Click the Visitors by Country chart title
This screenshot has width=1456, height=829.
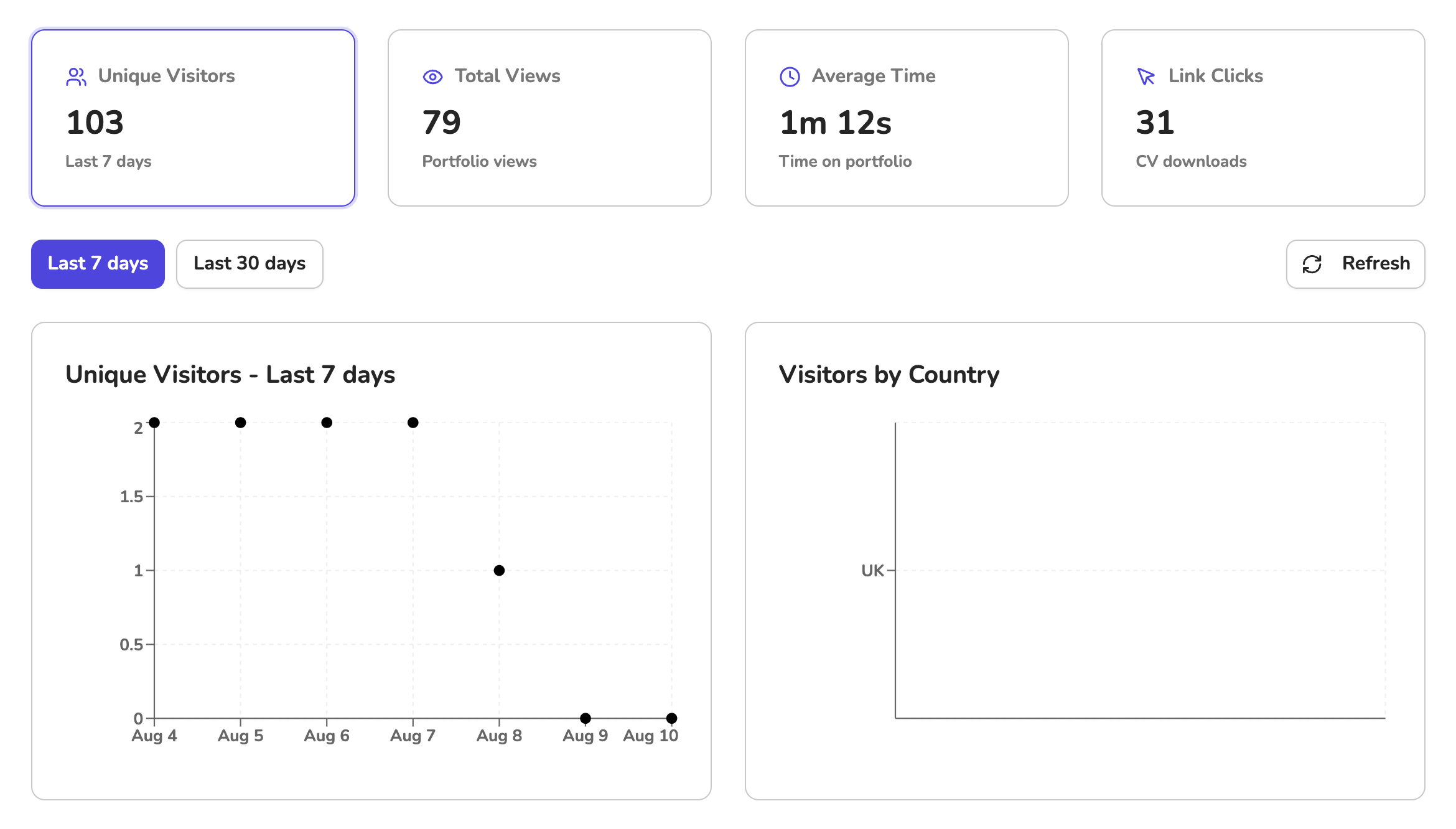[890, 374]
